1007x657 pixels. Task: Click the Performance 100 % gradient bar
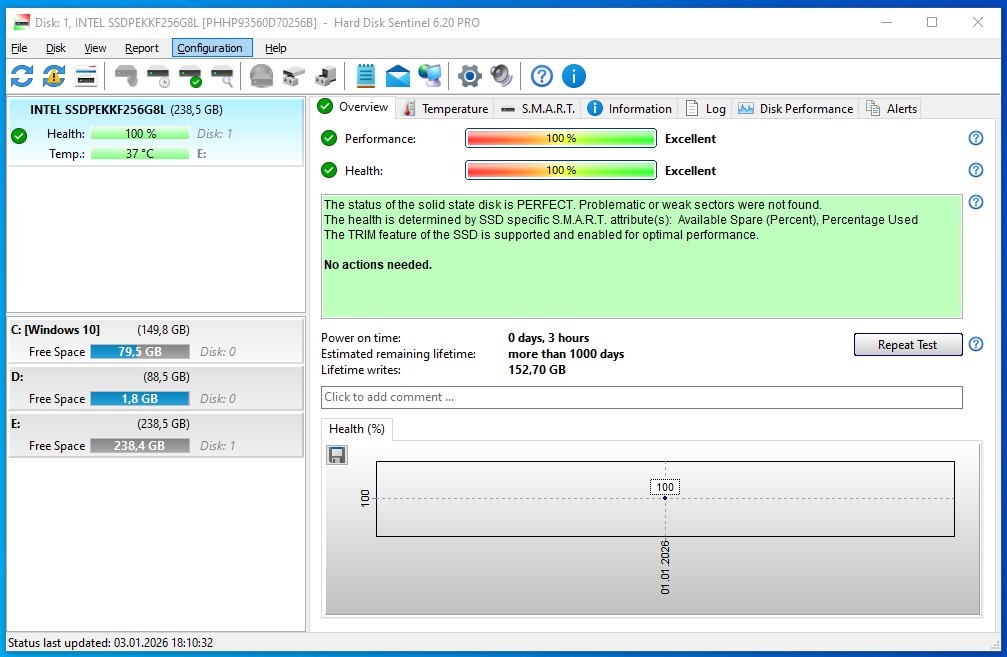tap(561, 138)
